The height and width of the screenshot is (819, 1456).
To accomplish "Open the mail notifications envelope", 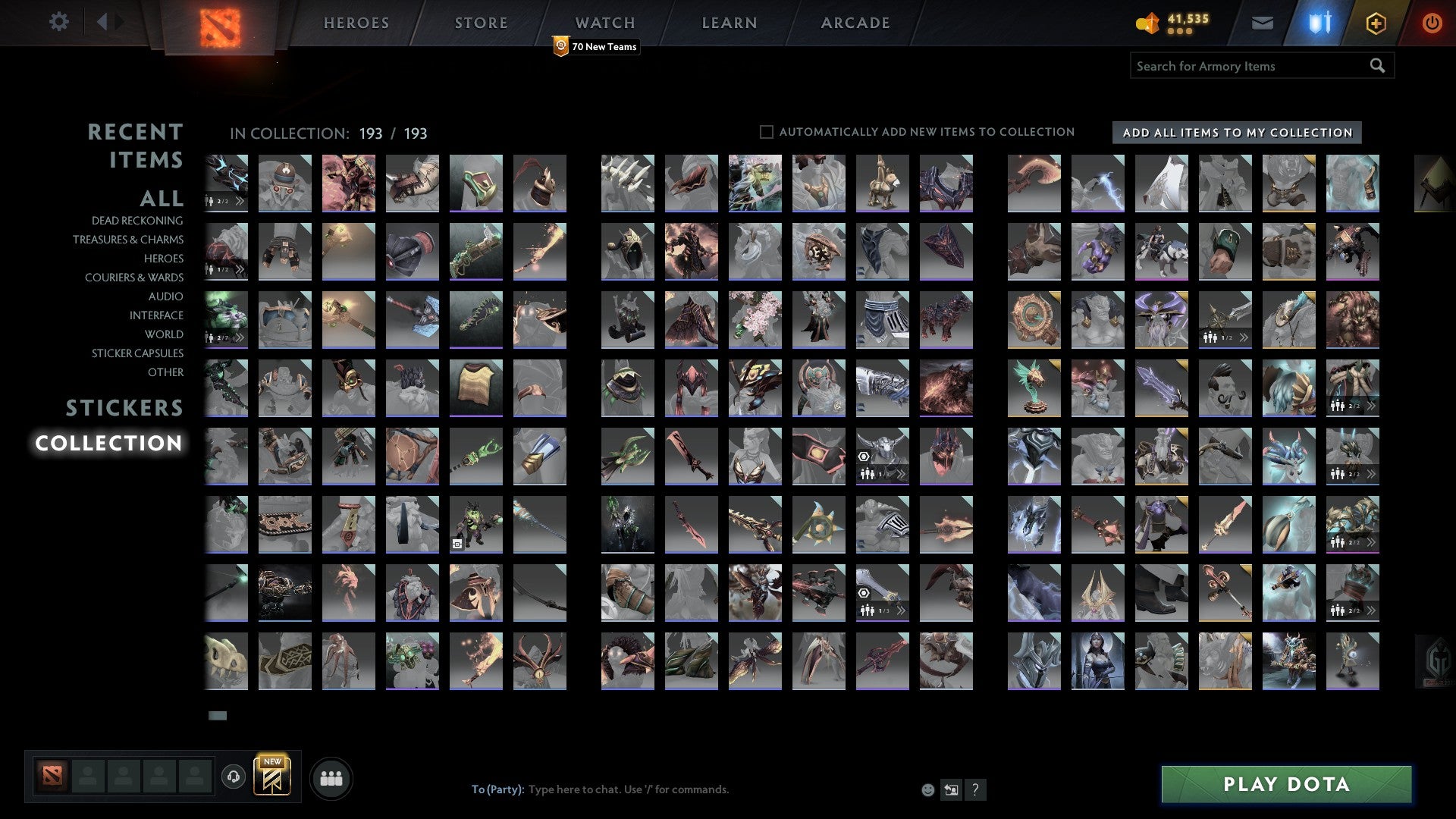I will click(x=1263, y=23).
